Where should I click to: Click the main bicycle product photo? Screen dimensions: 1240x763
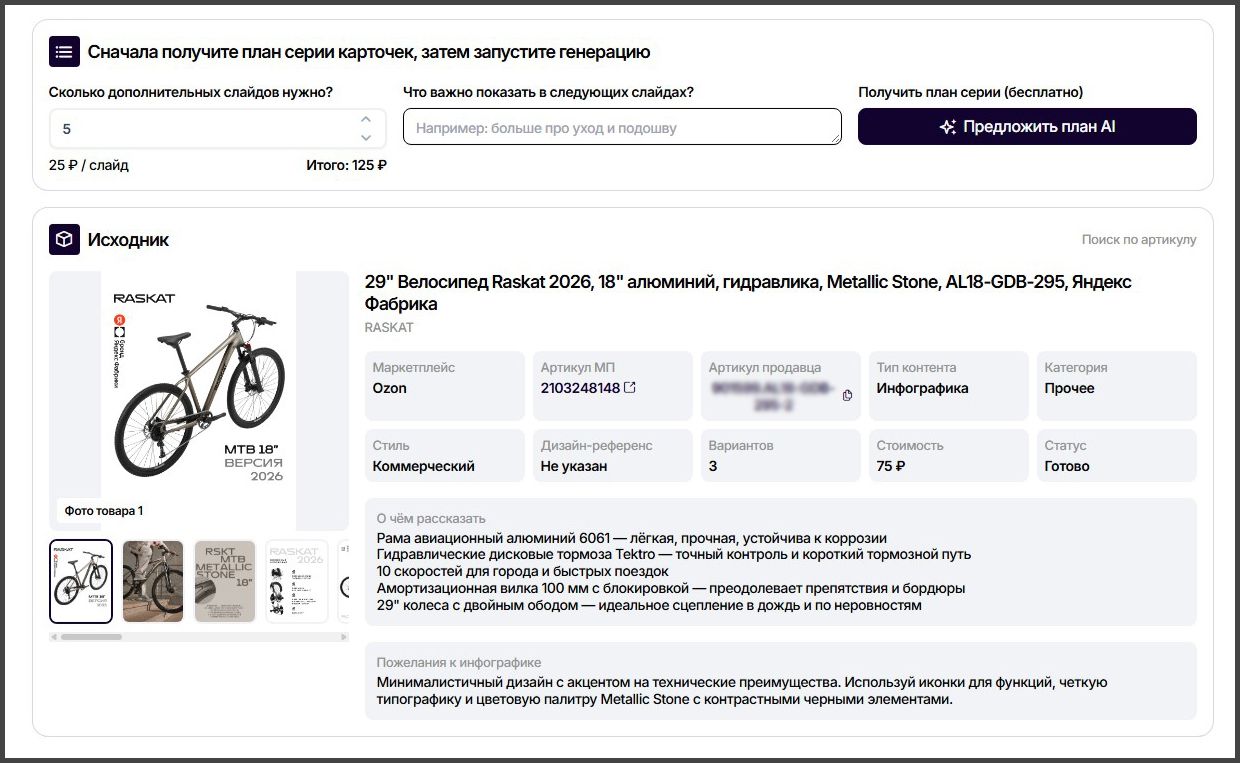[x=199, y=400]
